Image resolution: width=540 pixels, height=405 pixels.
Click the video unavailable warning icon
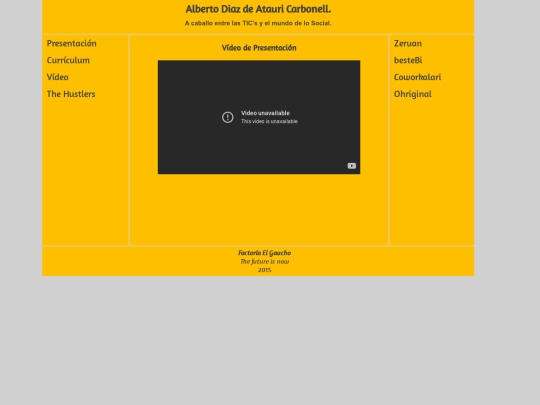[228, 117]
